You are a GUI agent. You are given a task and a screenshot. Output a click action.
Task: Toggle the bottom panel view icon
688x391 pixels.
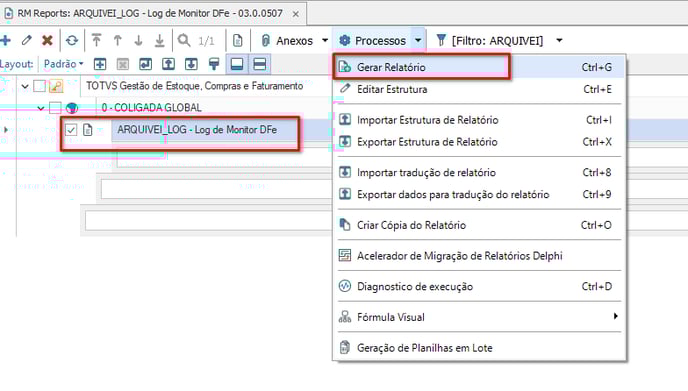pos(237,65)
